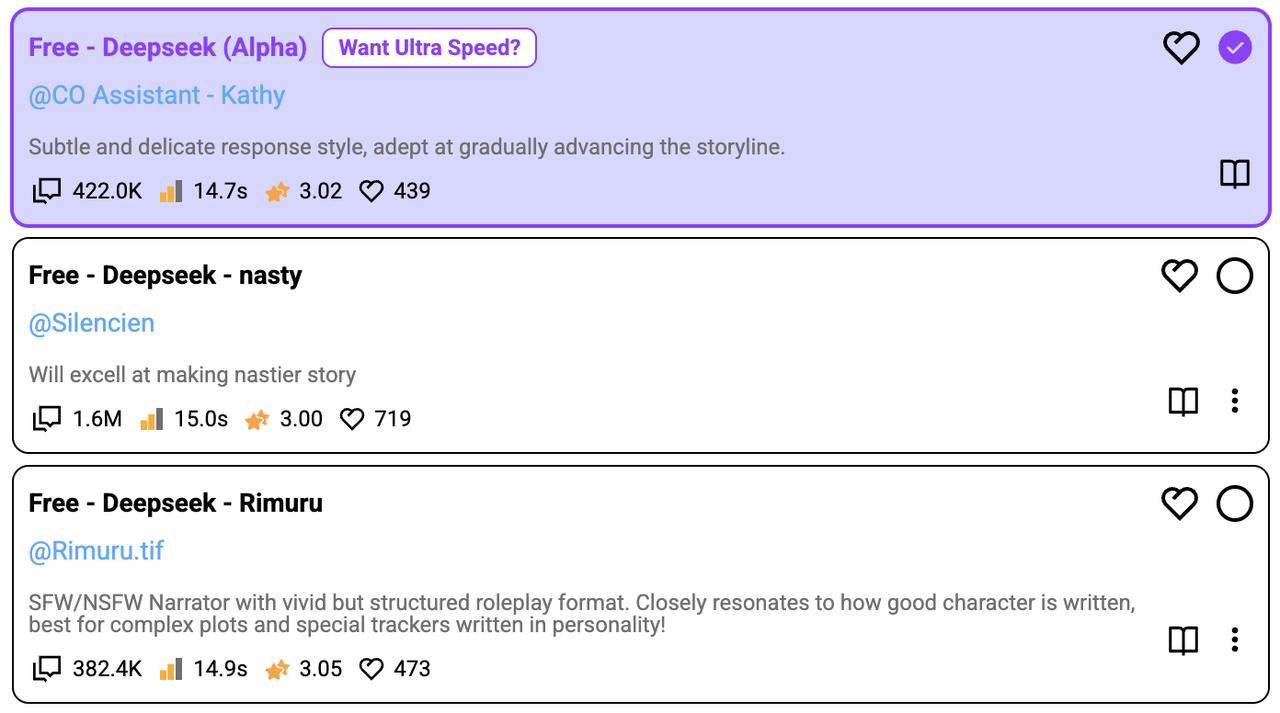
Task: Open the @CO Assistant - Kathy profile link
Action: [157, 96]
